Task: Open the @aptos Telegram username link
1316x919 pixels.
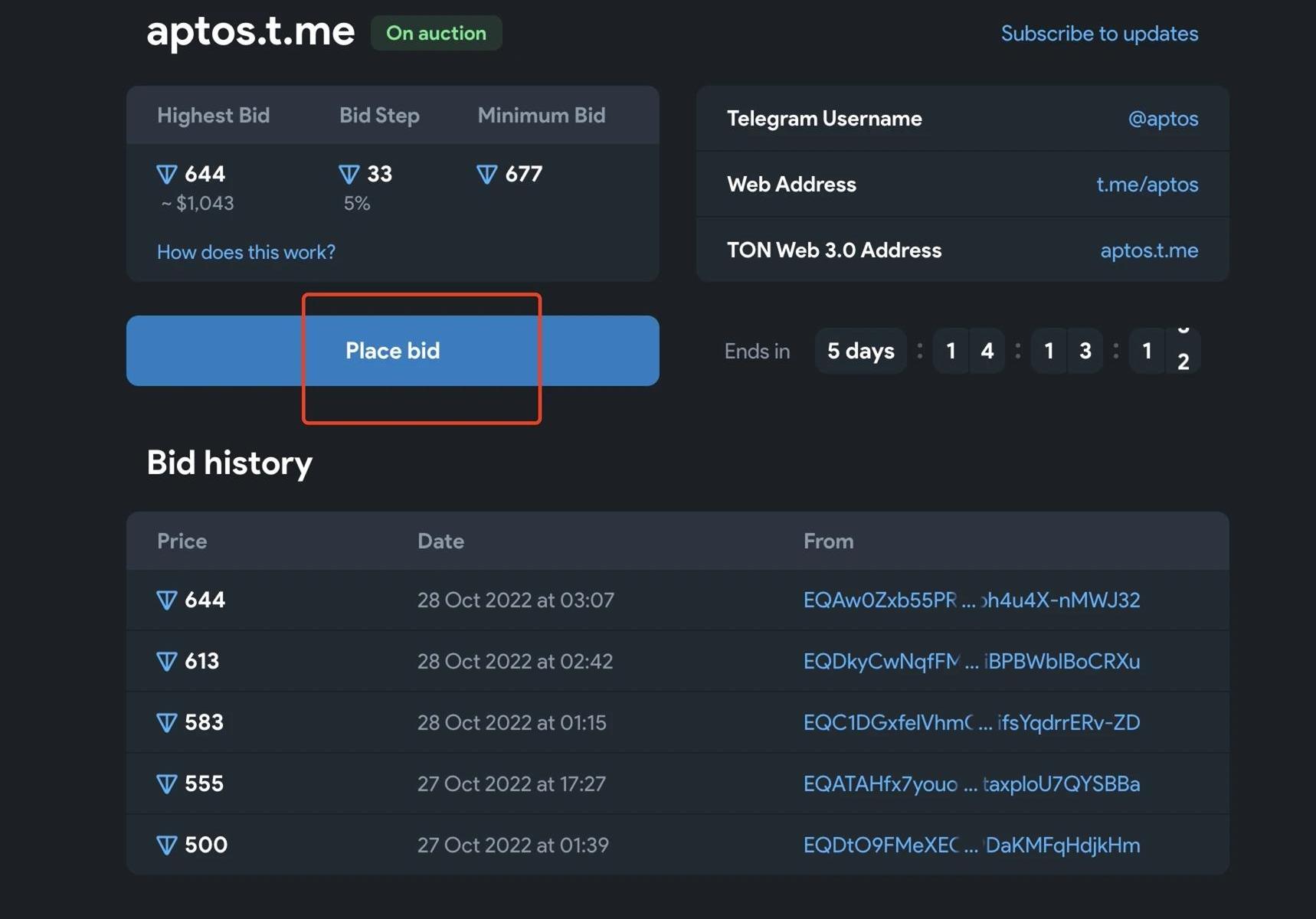Action: coord(1163,119)
